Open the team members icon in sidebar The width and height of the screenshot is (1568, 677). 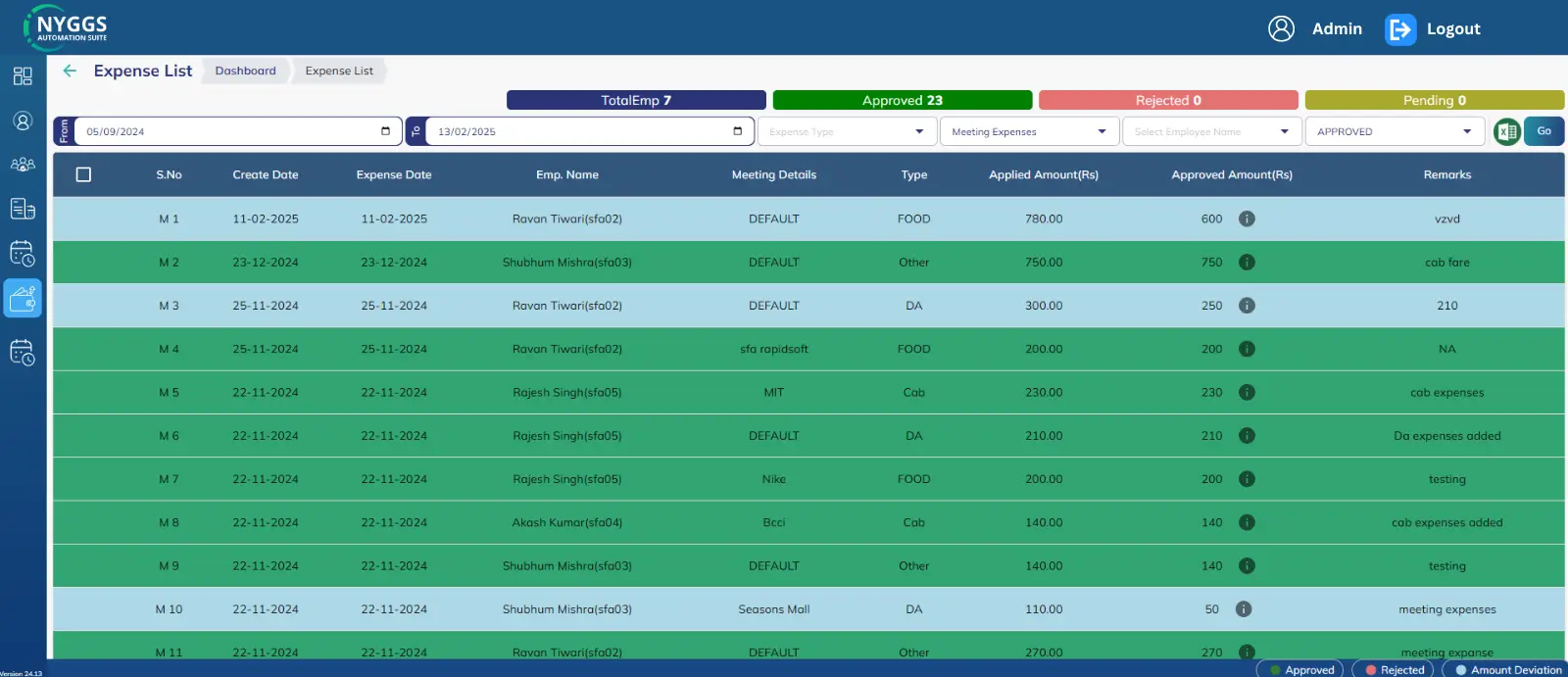coord(23,165)
